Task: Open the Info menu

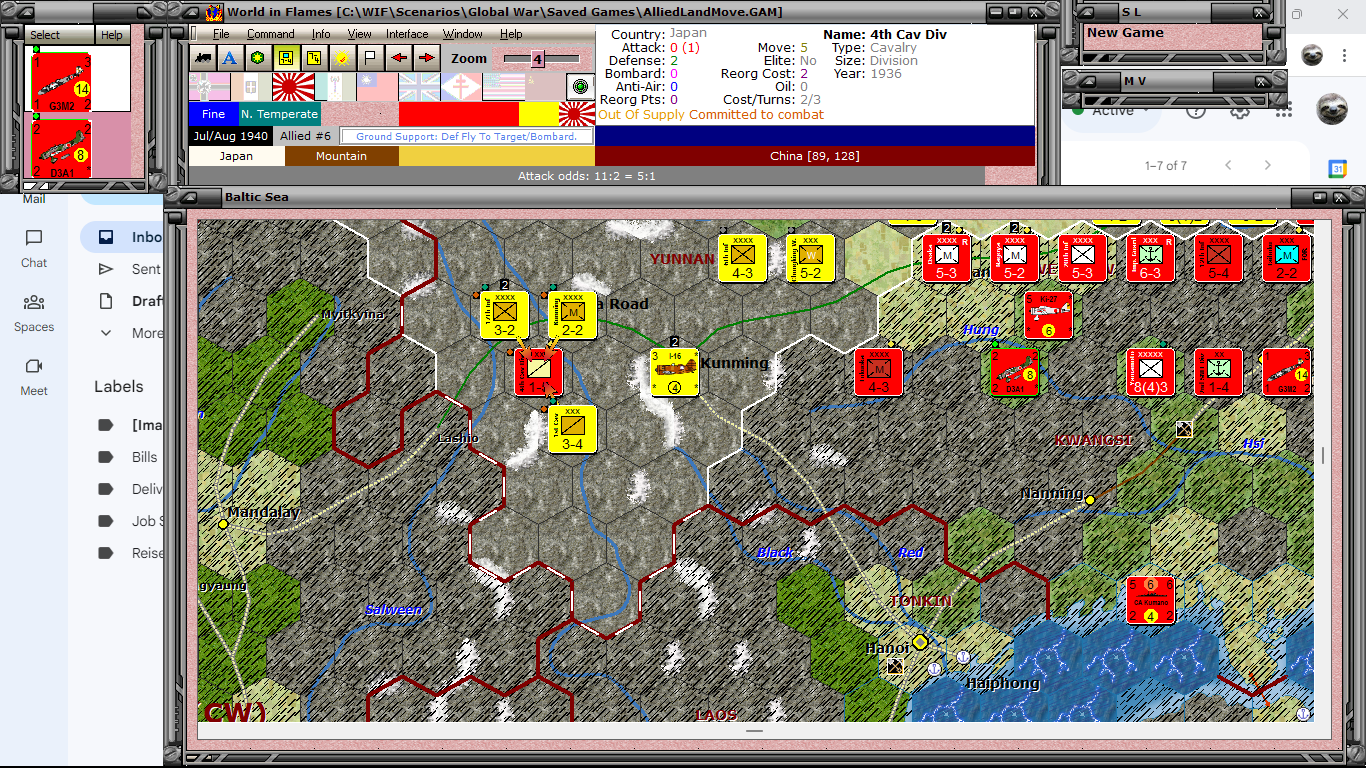Action: [x=320, y=34]
